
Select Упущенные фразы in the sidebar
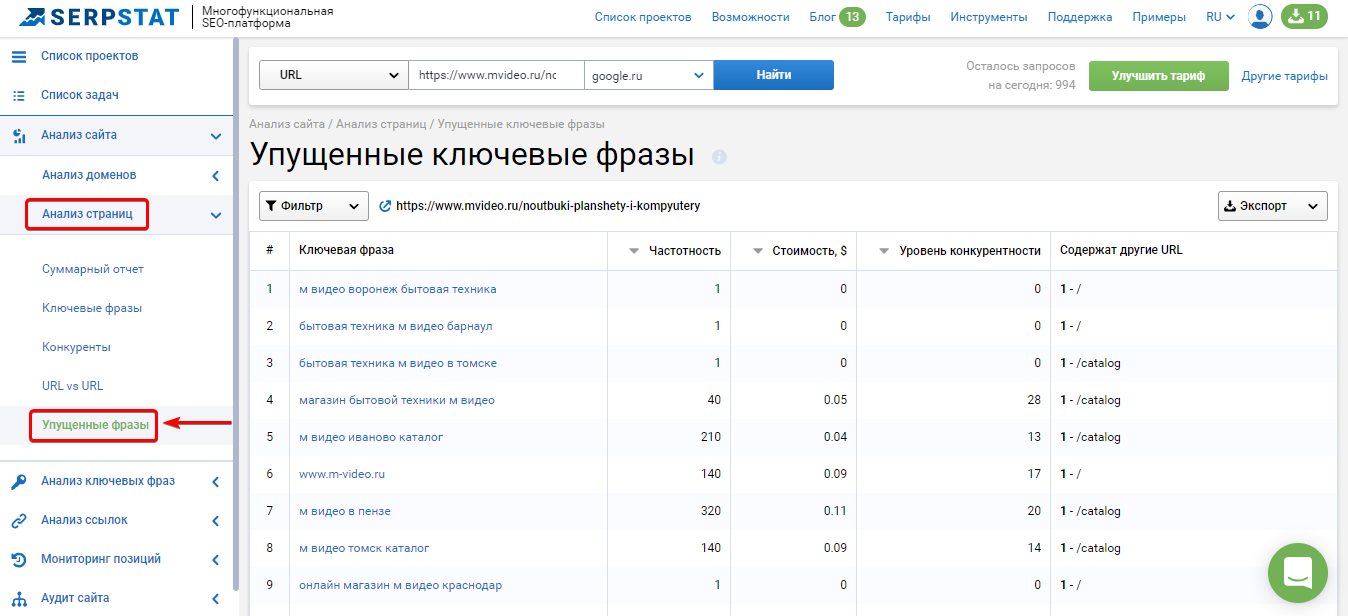(95, 425)
